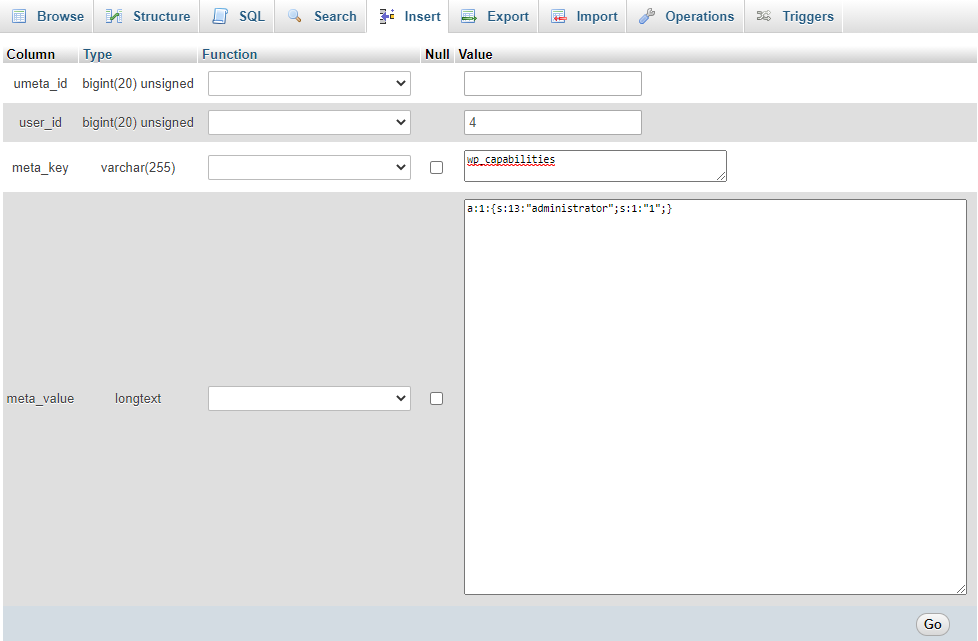Open the Triggers tab
This screenshot has width=978, height=641.
[x=794, y=16]
